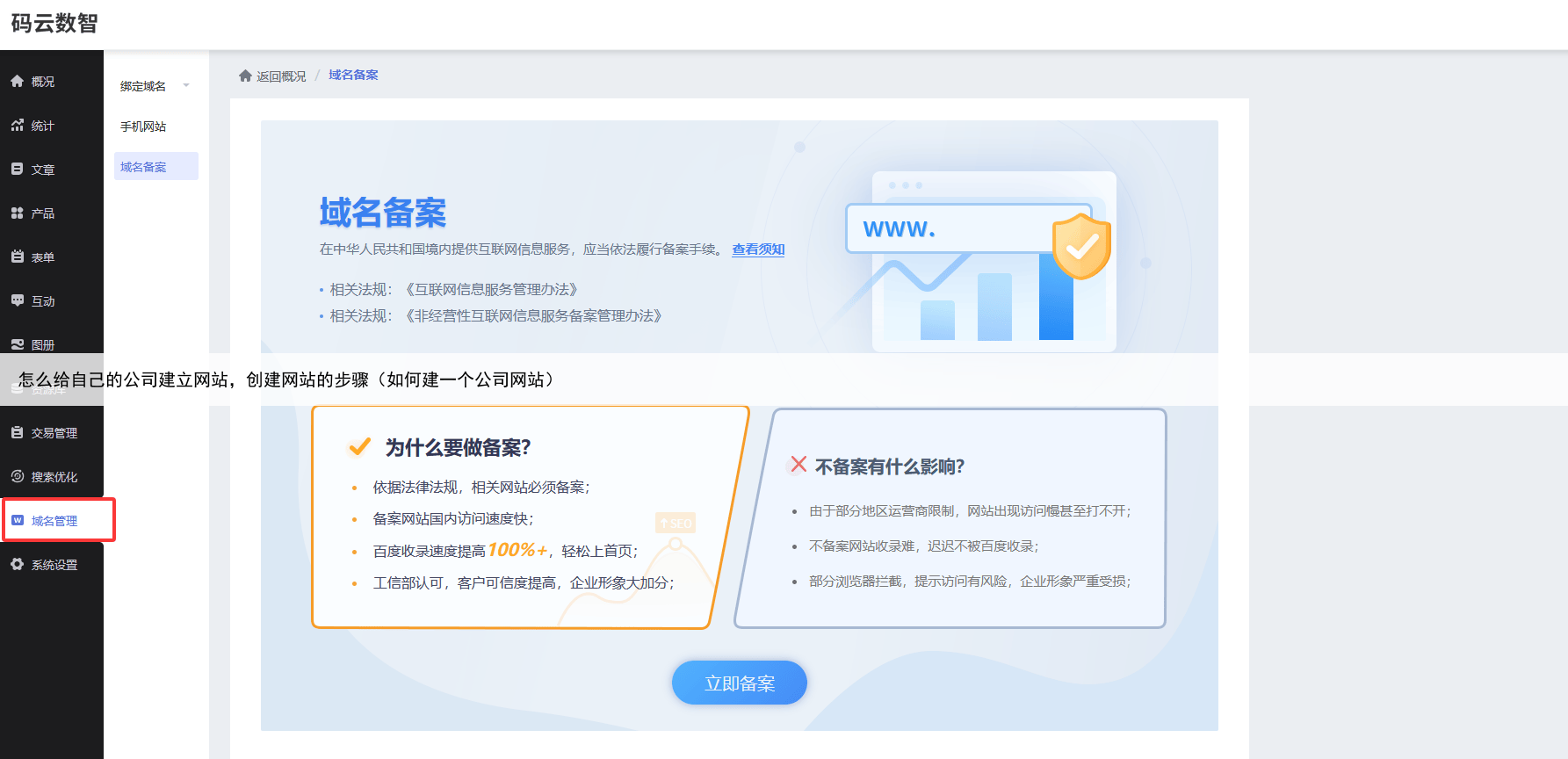The height and width of the screenshot is (759, 1568).
Task: Click the 返回概况 breadcrumb link
Action: coord(280,76)
